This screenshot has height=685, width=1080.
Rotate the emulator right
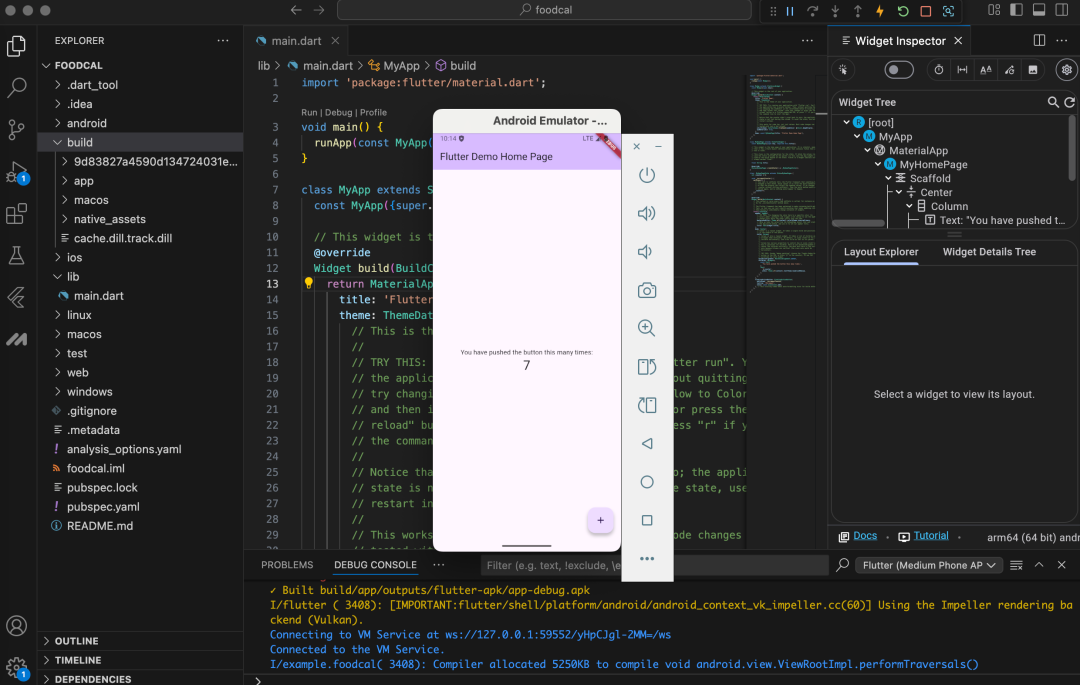click(647, 405)
